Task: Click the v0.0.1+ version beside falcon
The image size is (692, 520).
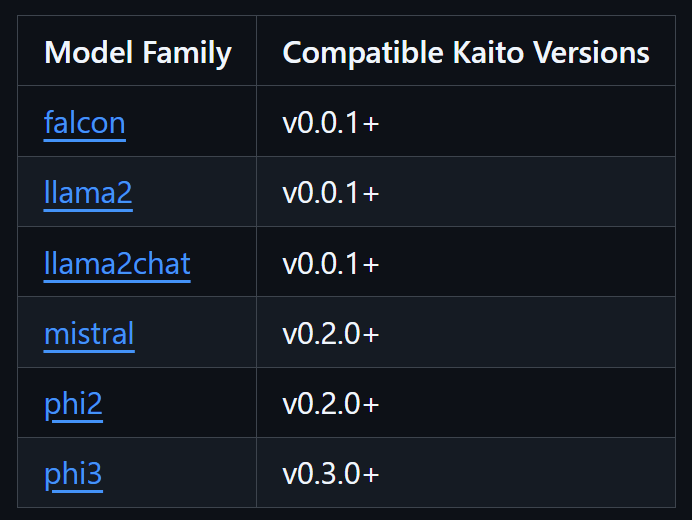Action: [x=330, y=123]
